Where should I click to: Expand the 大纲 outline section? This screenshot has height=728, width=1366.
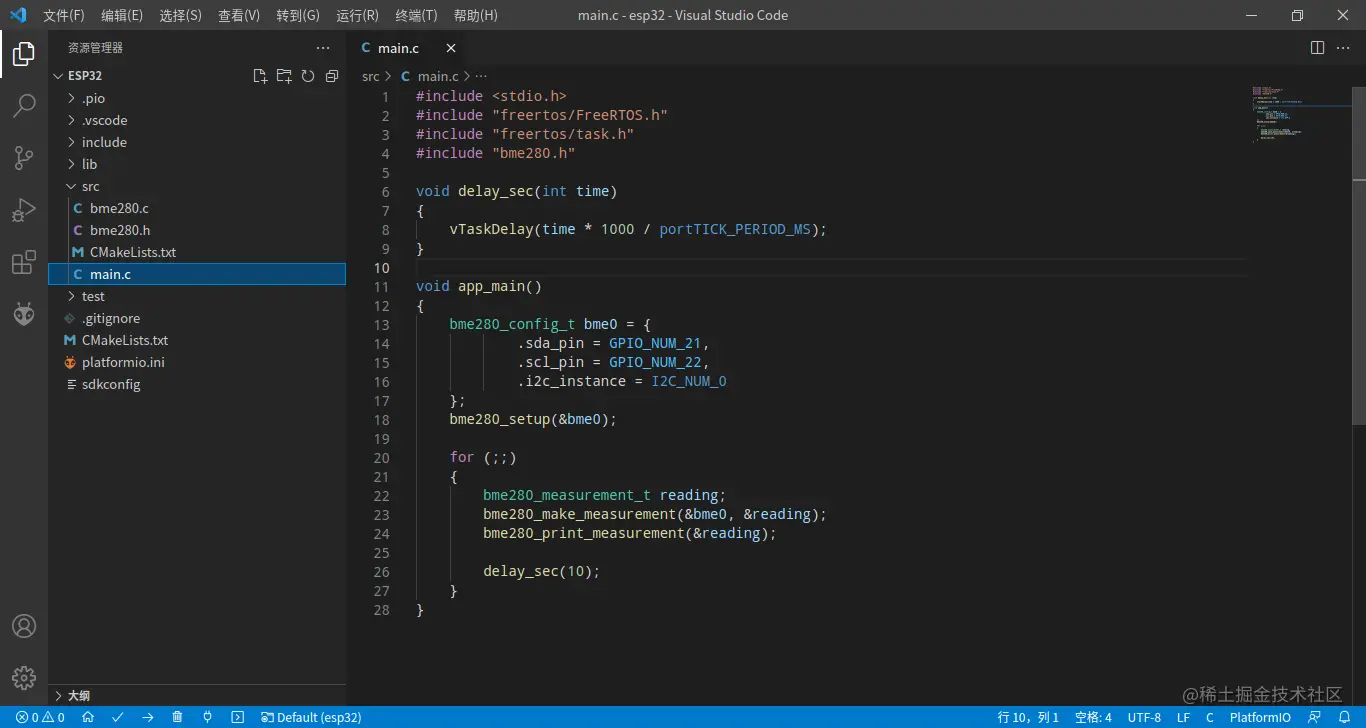tap(78, 695)
